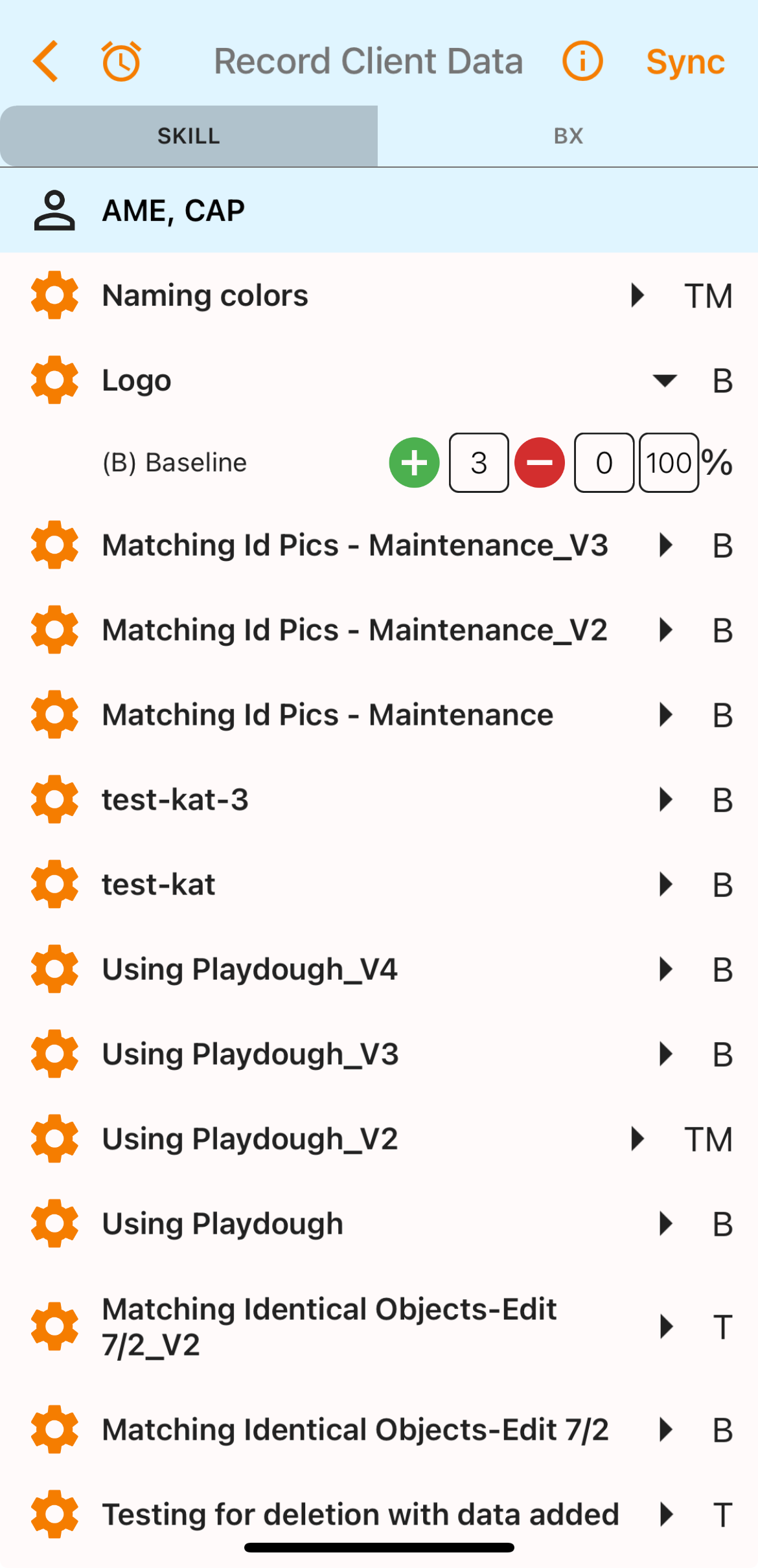Expand the Naming colors skill
This screenshot has height=1568, width=758.
(x=638, y=295)
